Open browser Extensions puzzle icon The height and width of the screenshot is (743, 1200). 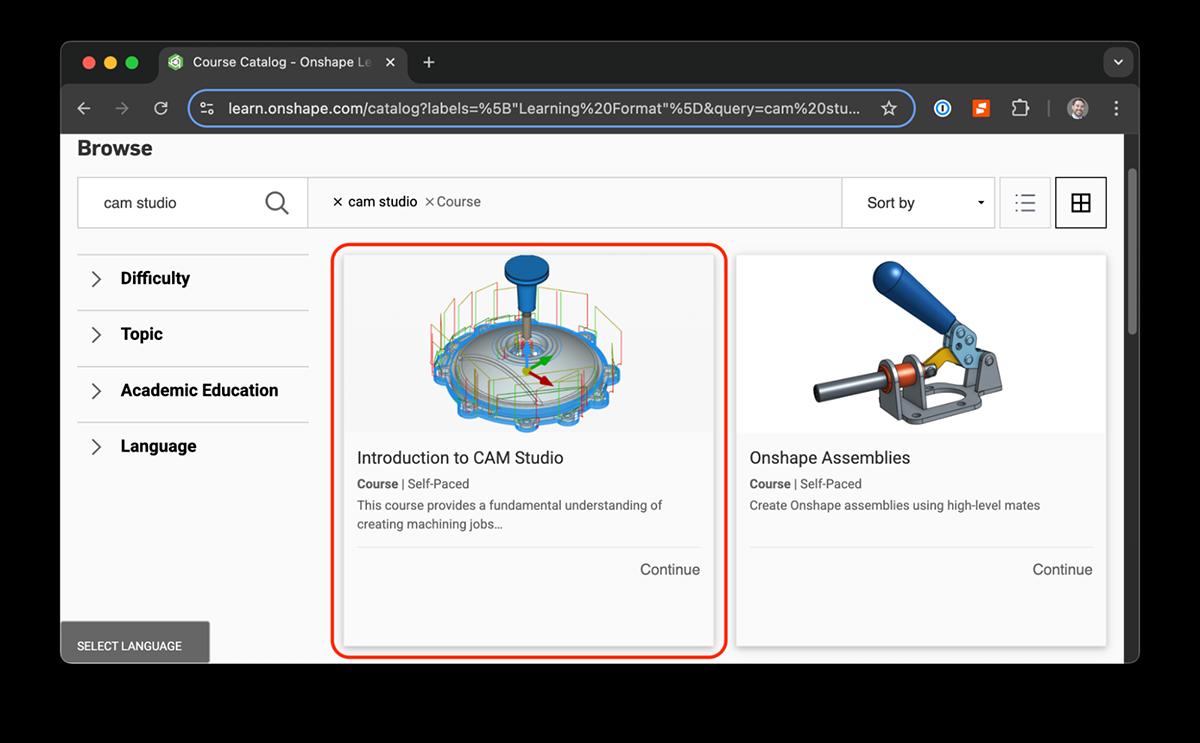(1020, 108)
